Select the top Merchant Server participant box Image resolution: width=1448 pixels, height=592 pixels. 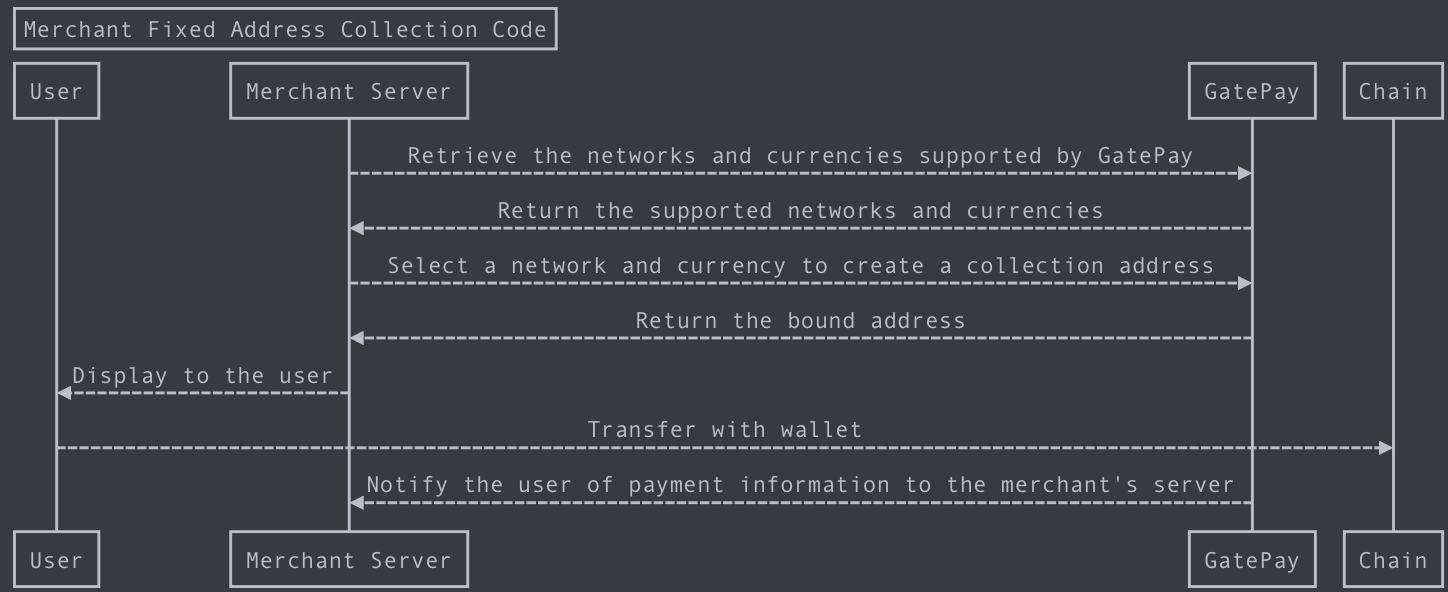(349, 91)
